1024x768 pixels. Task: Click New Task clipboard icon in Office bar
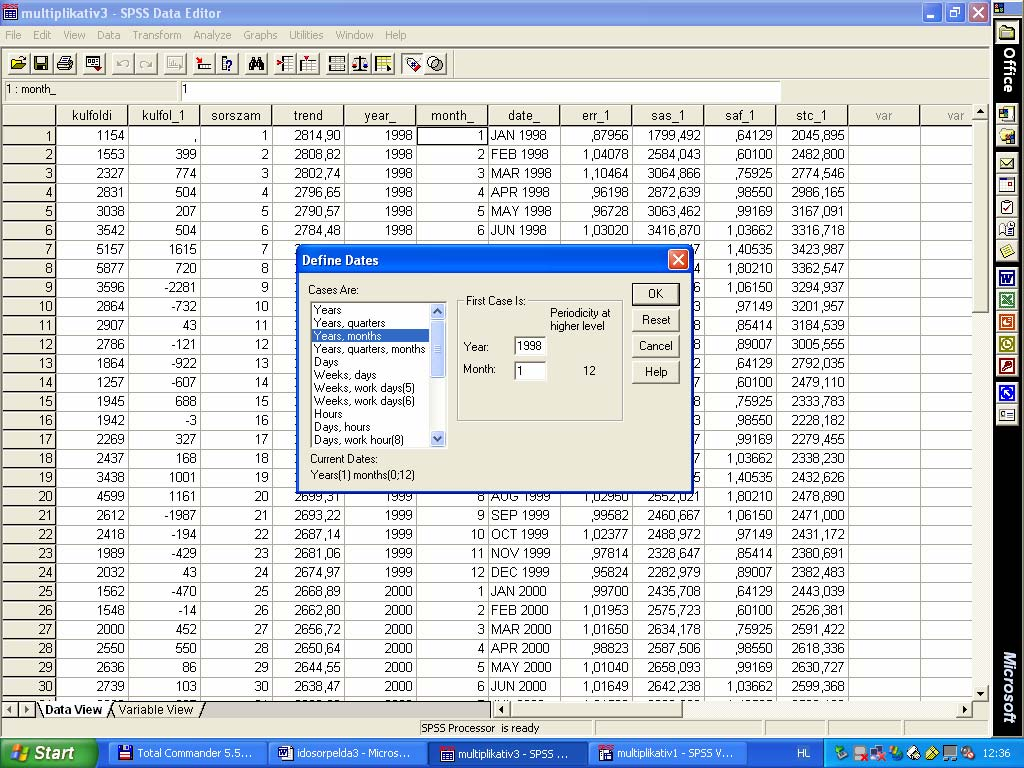[x=1007, y=207]
